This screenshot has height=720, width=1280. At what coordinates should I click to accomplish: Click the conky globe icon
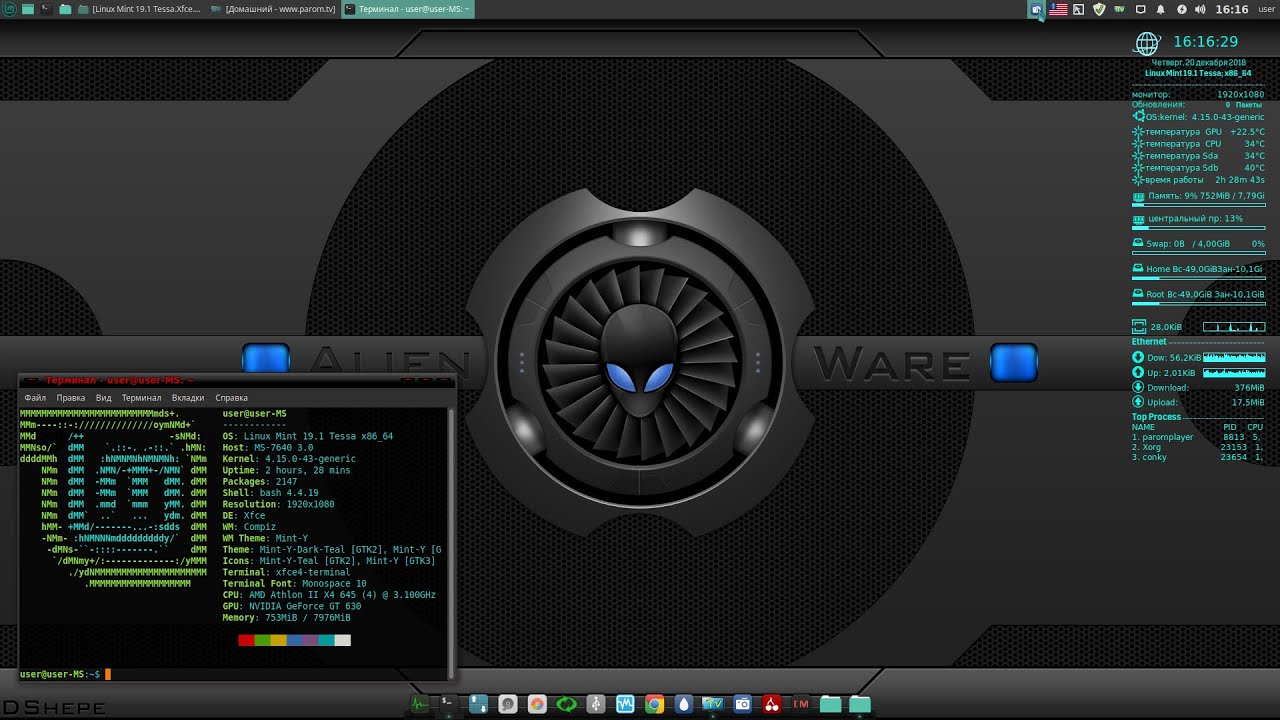pos(1146,43)
